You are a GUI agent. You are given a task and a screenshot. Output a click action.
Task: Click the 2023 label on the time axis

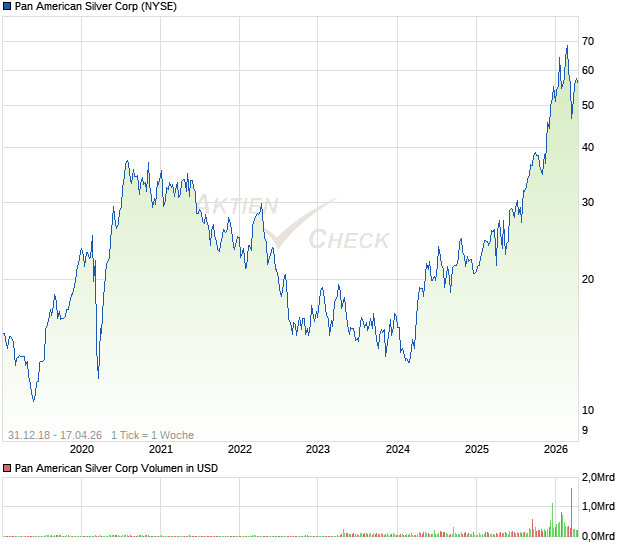[318, 450]
